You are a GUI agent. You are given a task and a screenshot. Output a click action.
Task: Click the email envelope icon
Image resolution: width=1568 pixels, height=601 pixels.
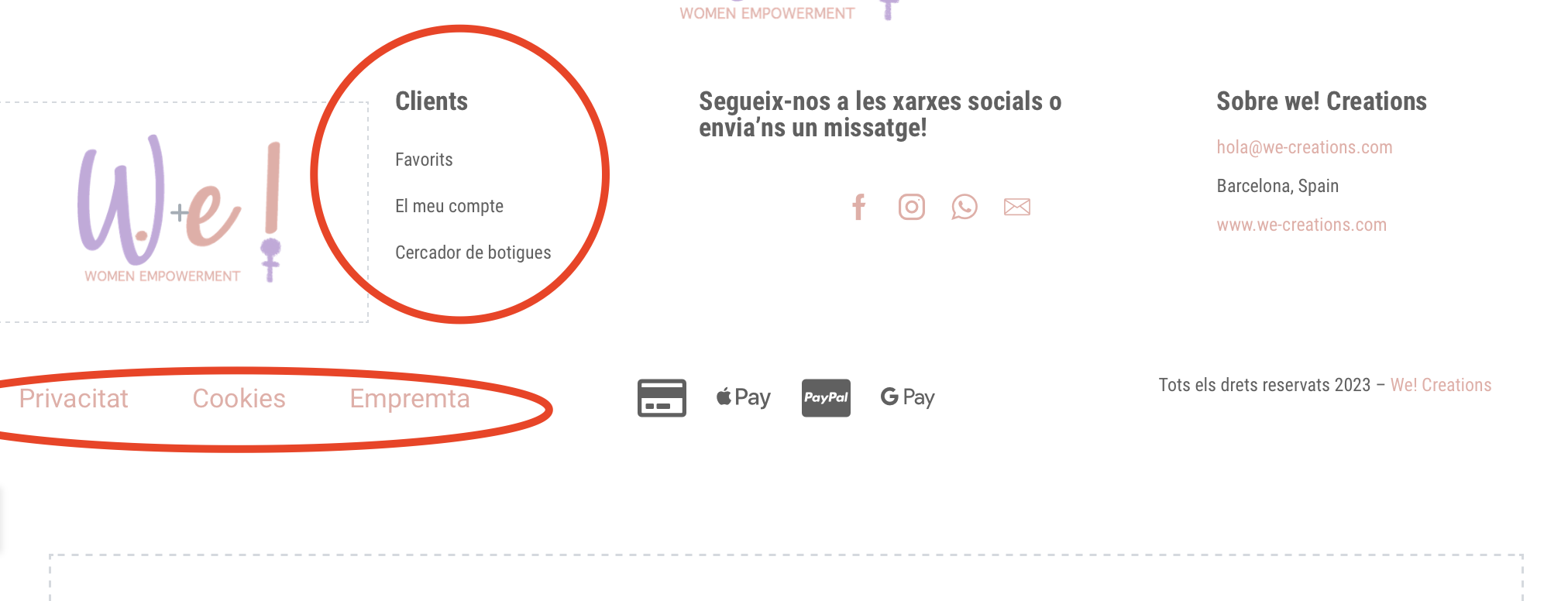click(x=1017, y=207)
